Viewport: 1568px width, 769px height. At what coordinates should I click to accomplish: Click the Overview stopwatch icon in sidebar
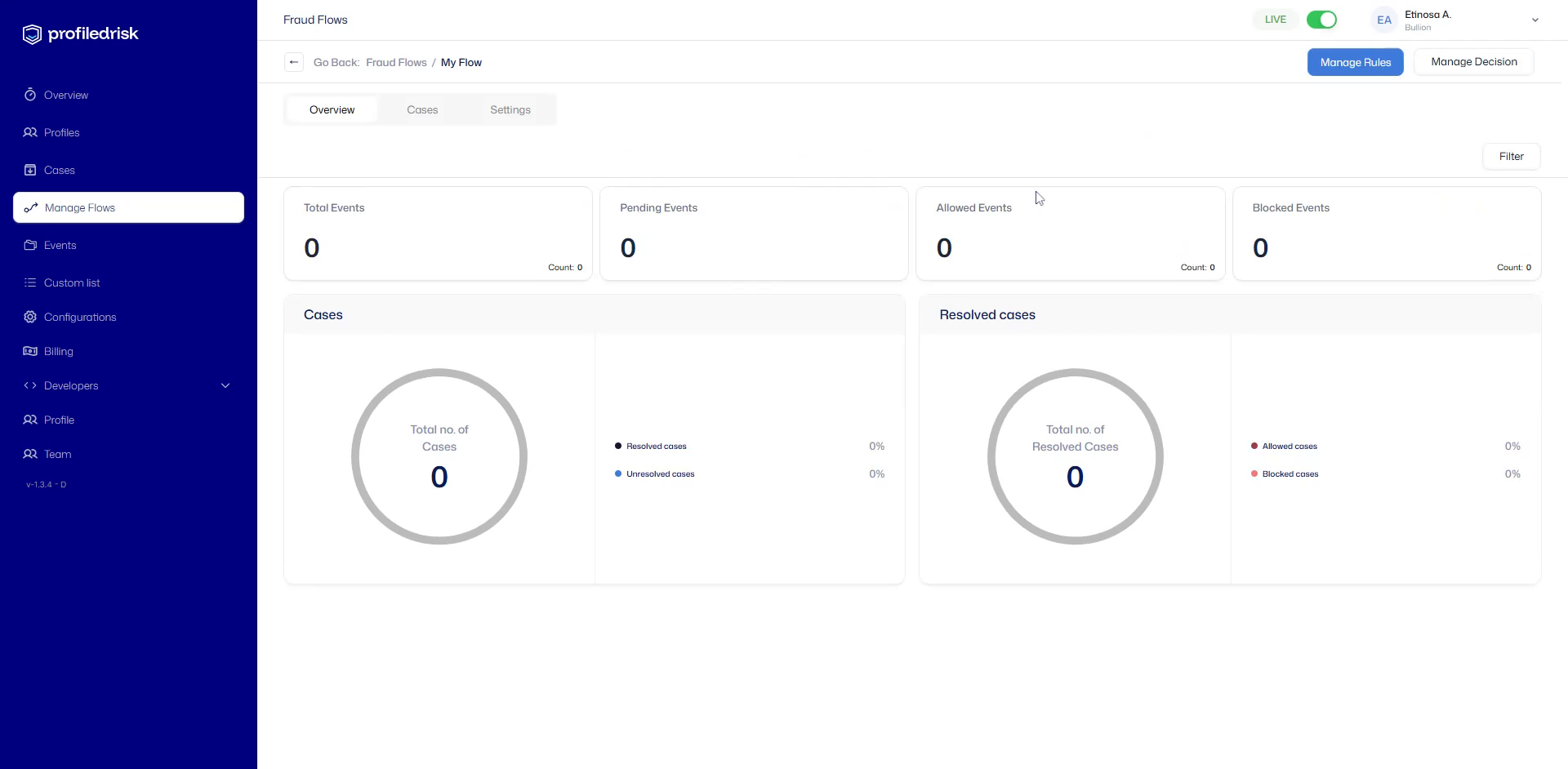(30, 95)
